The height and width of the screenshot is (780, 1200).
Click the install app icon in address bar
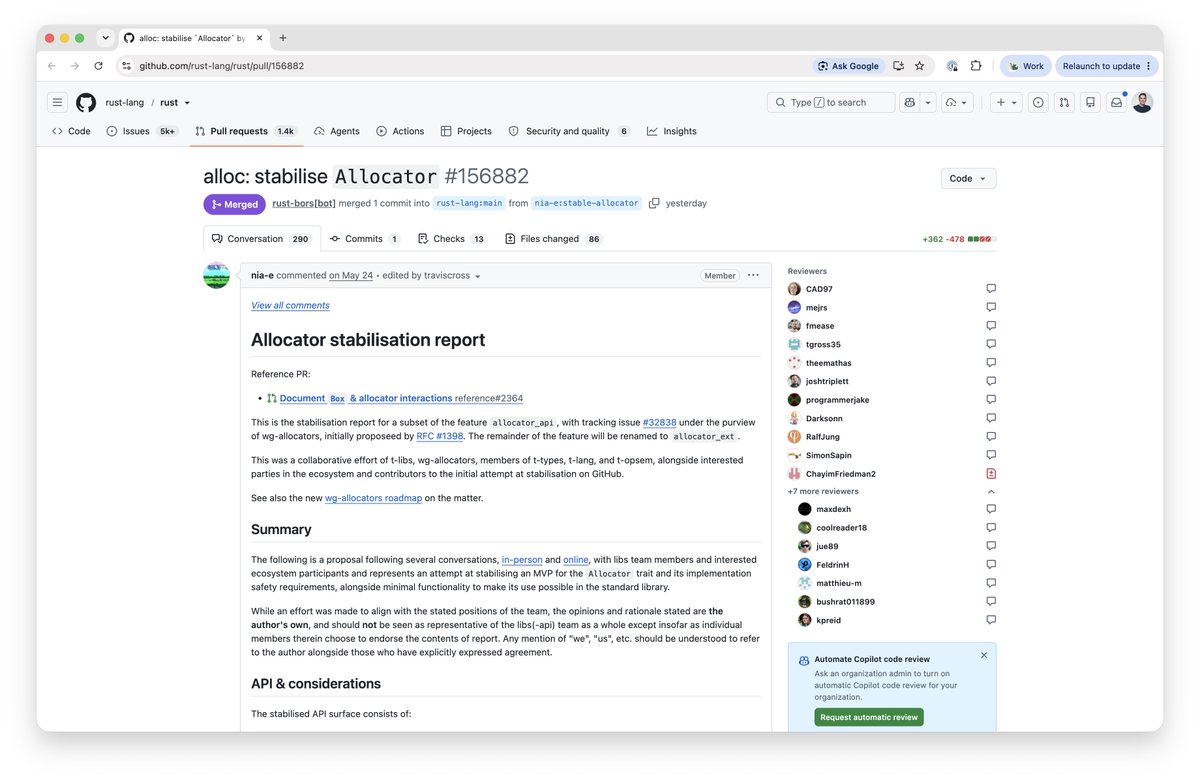[x=898, y=66]
